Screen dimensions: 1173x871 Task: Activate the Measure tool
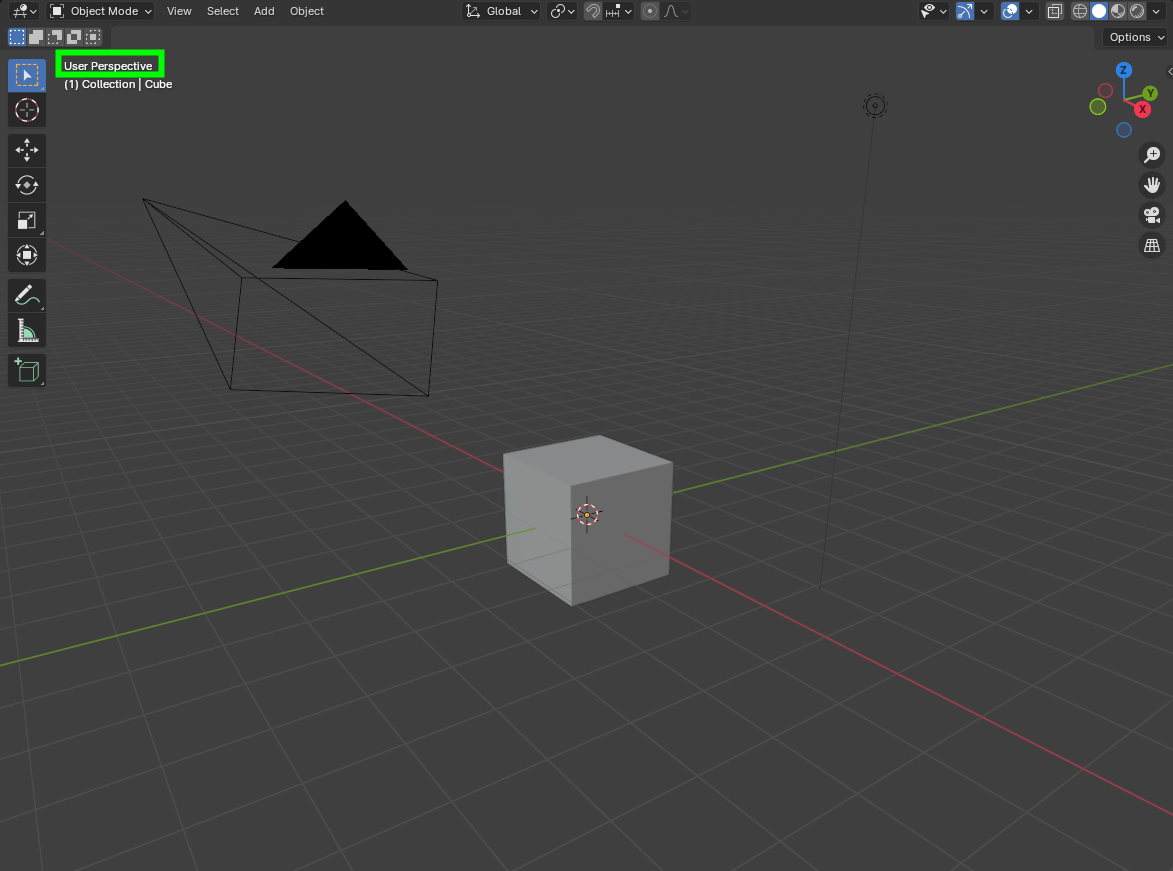pos(26,330)
